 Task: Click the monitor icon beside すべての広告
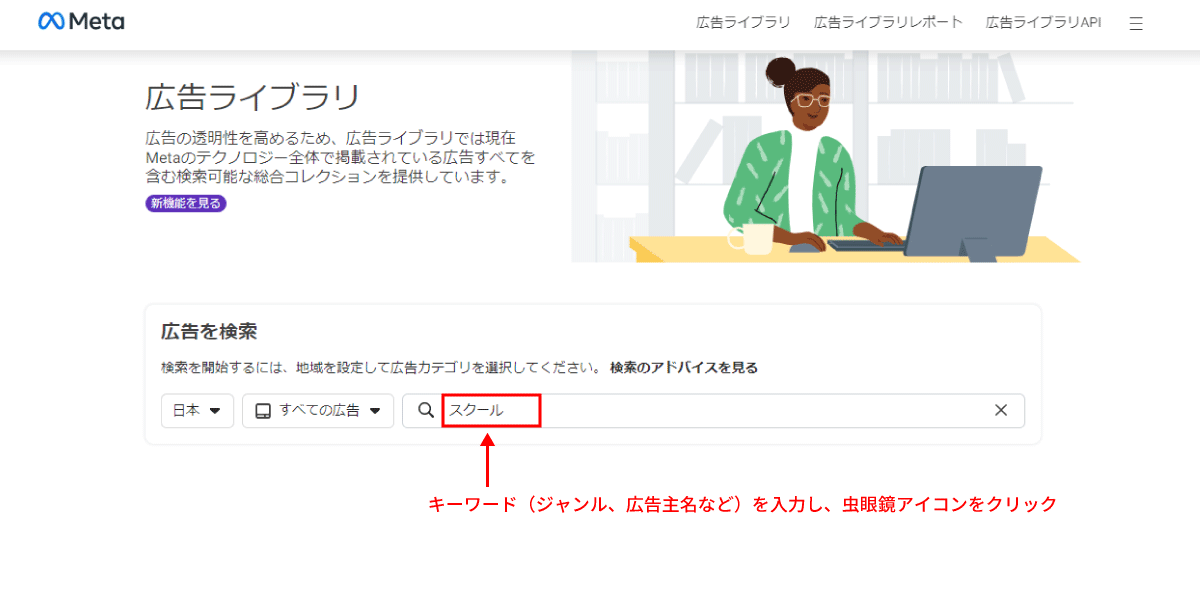point(263,410)
